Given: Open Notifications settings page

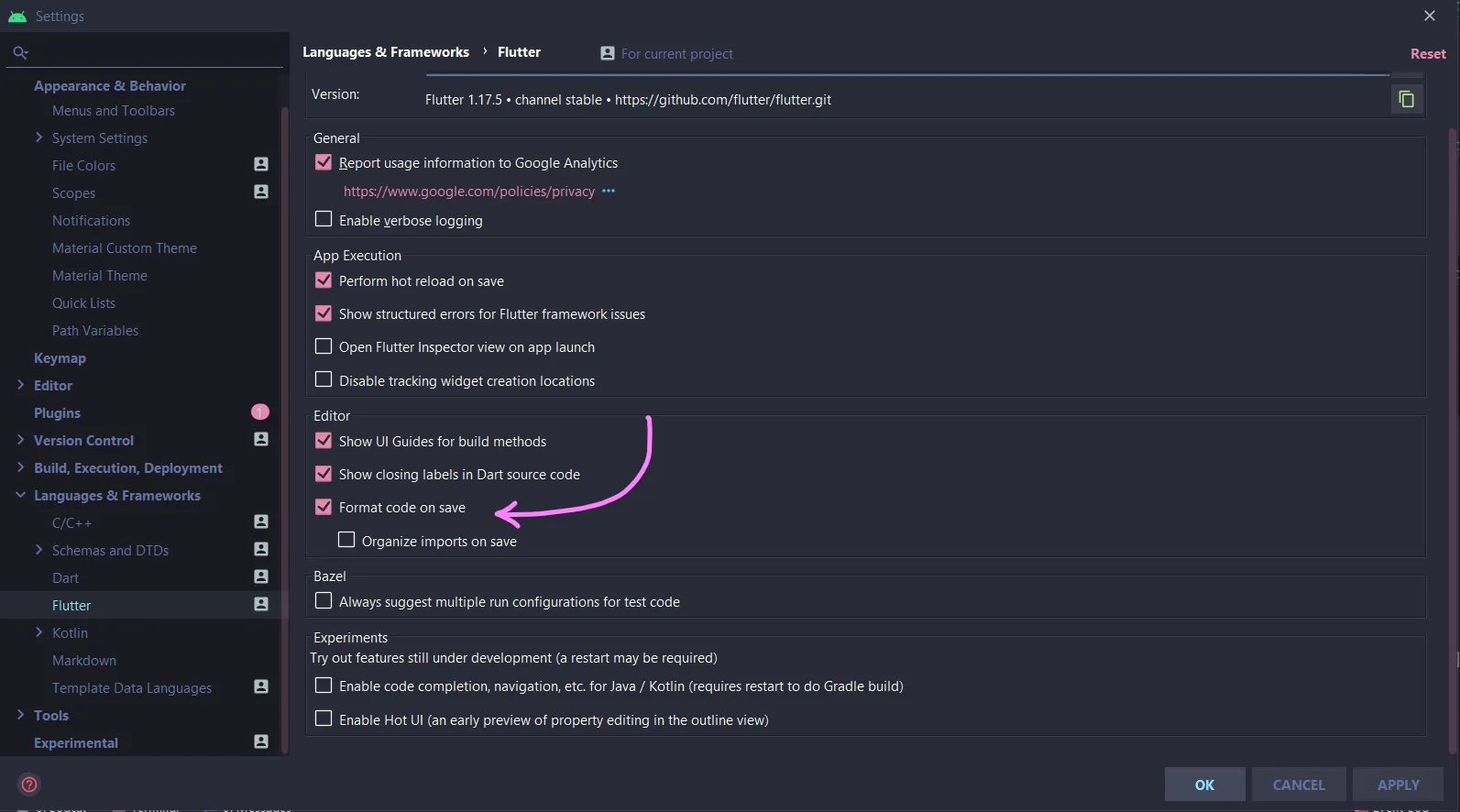Looking at the screenshot, I should tap(91, 221).
